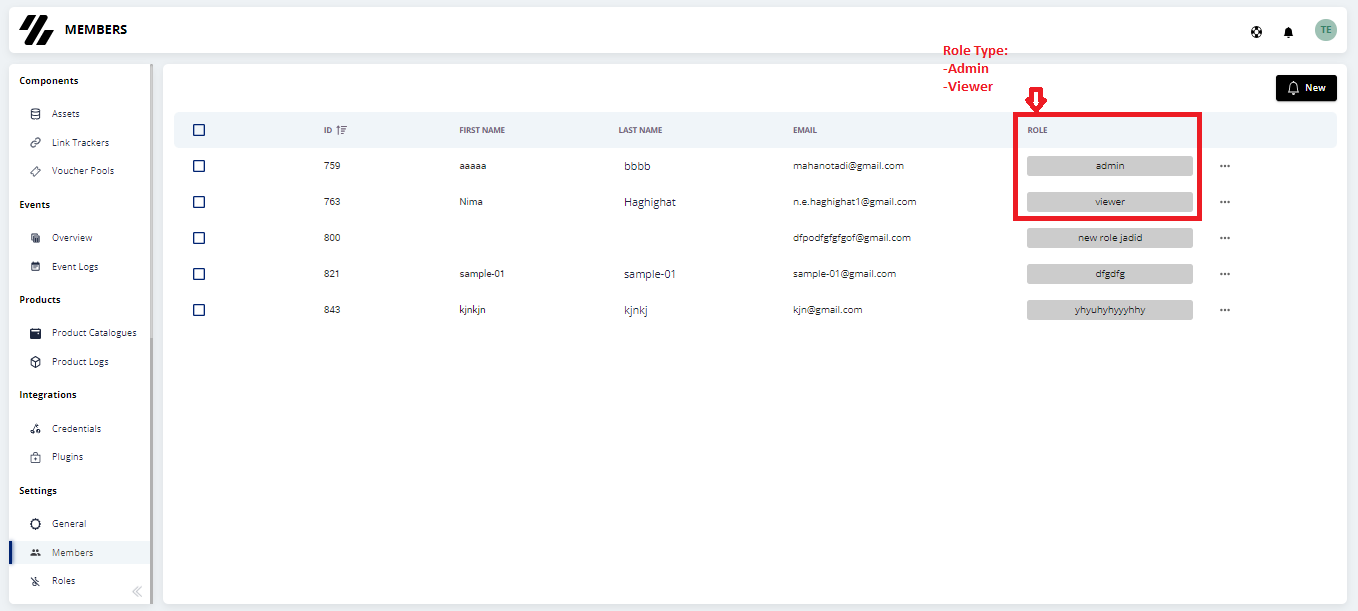This screenshot has width=1358, height=611.
Task: Click first name kjnkjn
Action: [x=472, y=310]
